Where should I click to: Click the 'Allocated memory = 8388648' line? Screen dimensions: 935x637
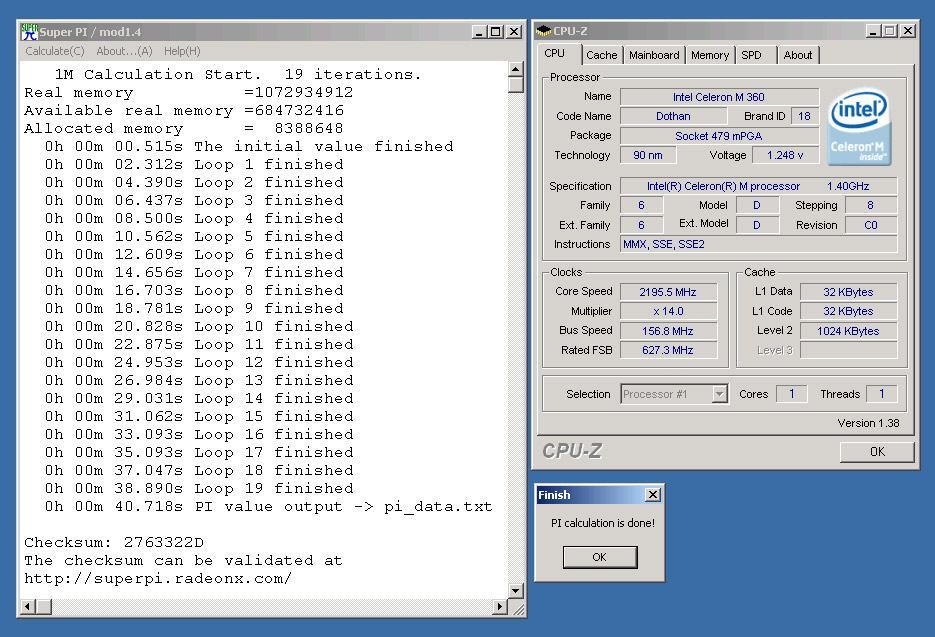(184, 129)
